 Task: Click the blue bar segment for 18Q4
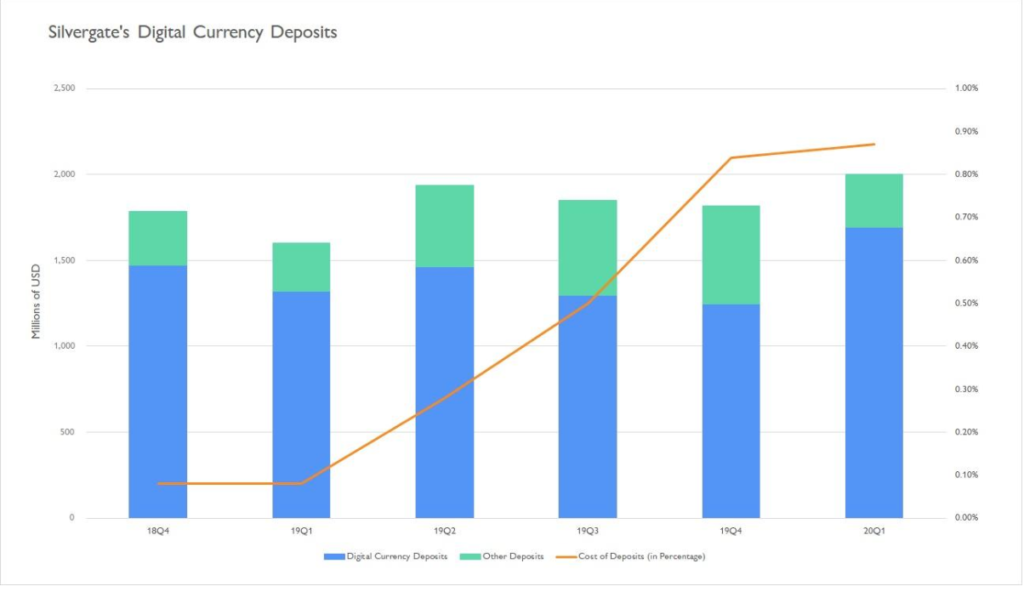[x=158, y=392]
